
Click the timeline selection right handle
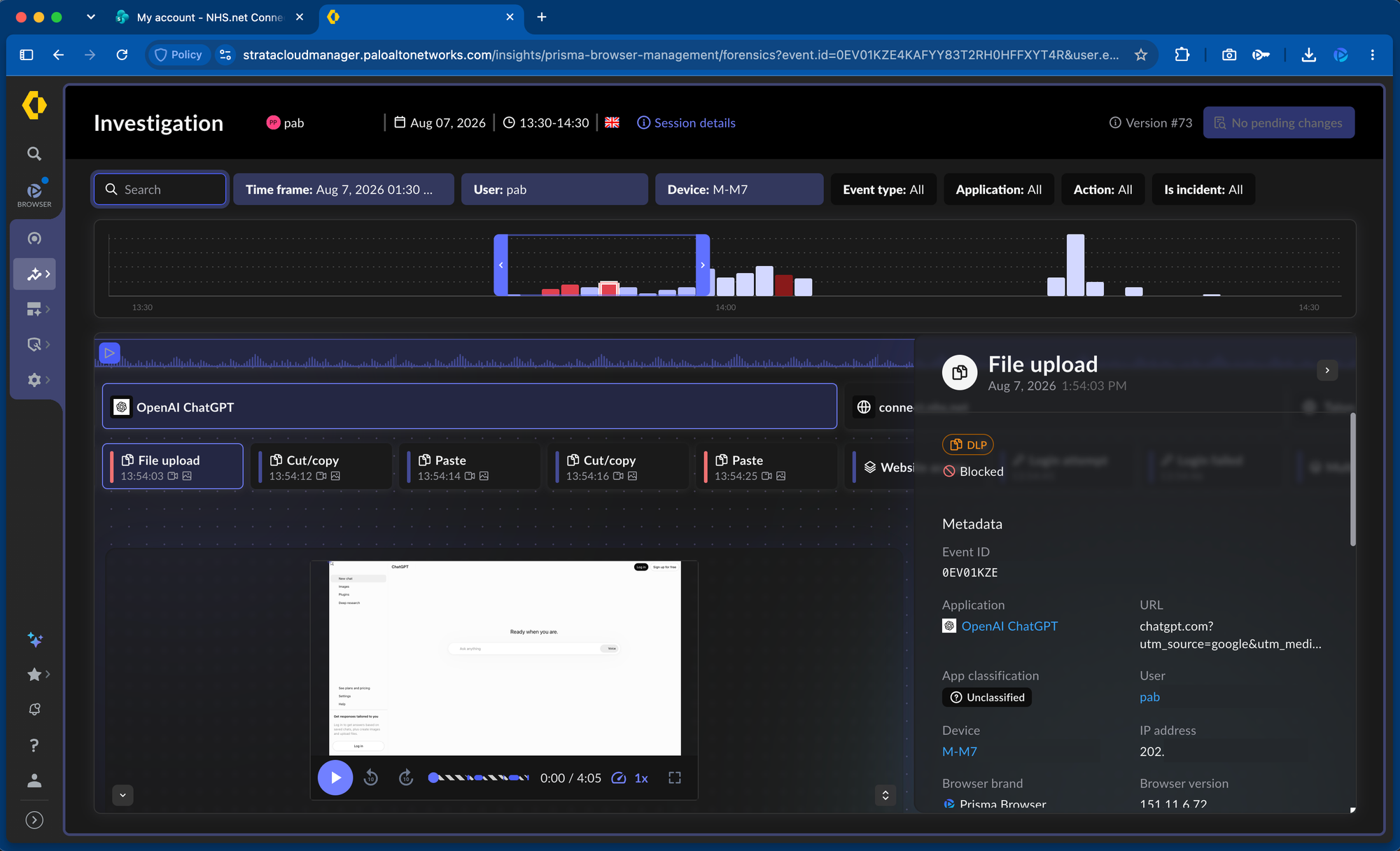703,265
